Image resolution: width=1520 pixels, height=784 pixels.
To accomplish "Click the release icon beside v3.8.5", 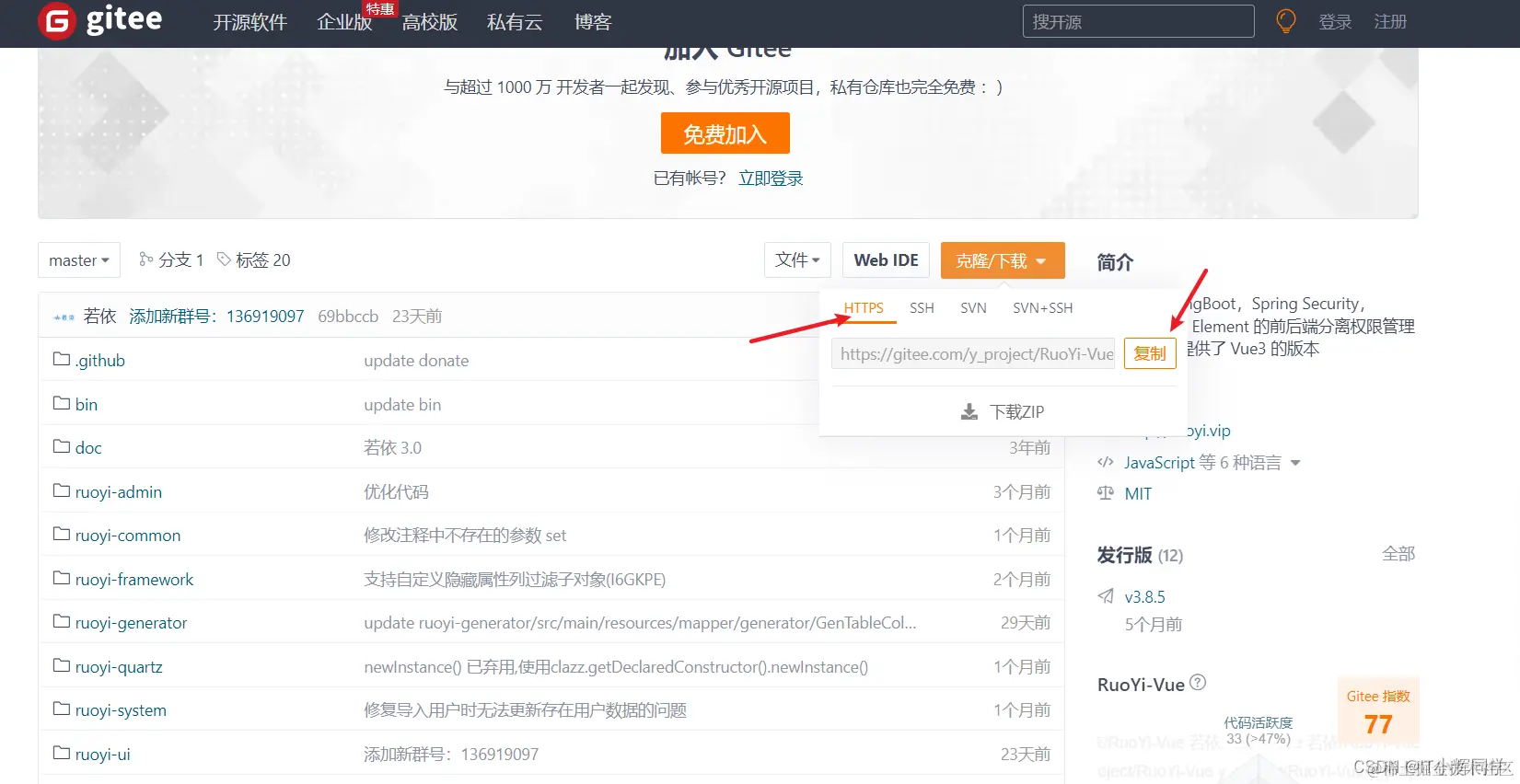I will point(1106,596).
